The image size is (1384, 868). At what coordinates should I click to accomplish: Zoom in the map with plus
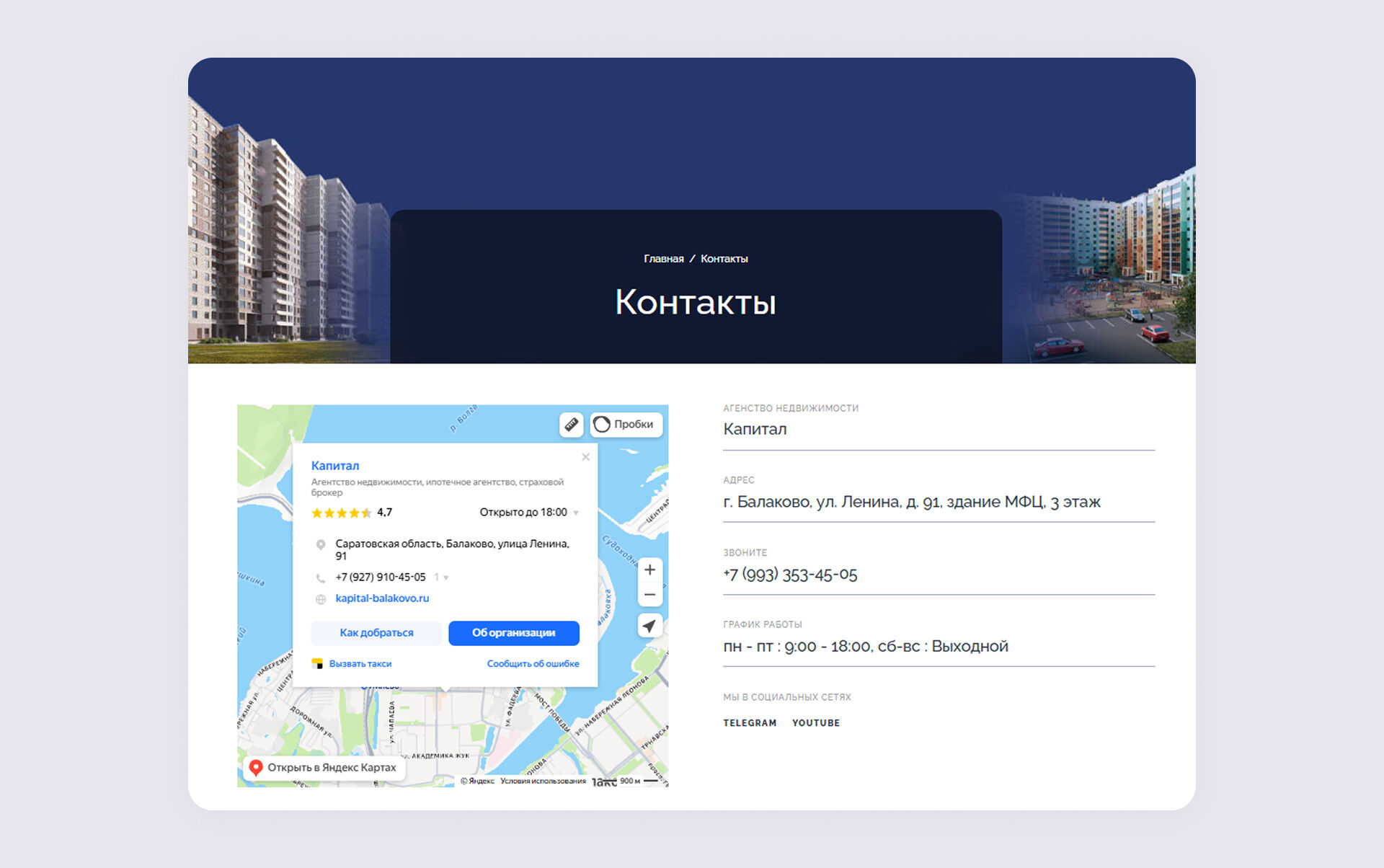point(649,570)
